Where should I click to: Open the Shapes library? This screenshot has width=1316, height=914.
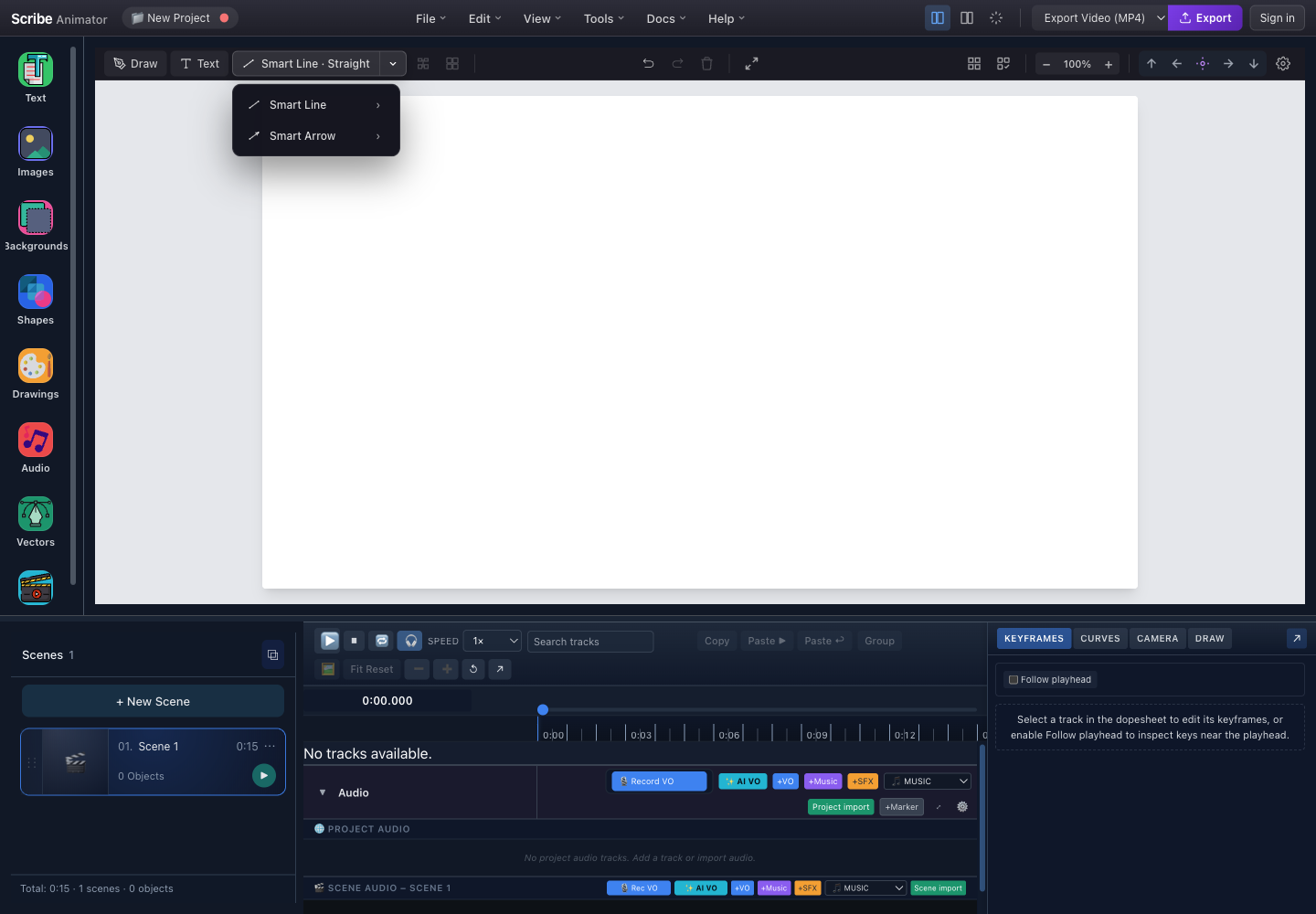36,300
